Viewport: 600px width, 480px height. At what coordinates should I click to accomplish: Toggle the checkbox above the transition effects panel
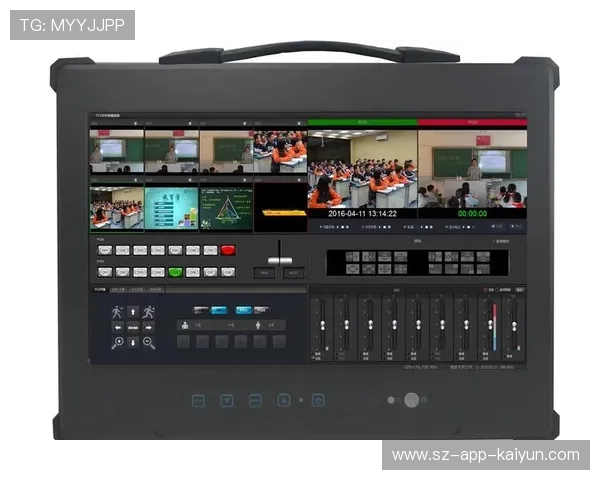point(494,241)
